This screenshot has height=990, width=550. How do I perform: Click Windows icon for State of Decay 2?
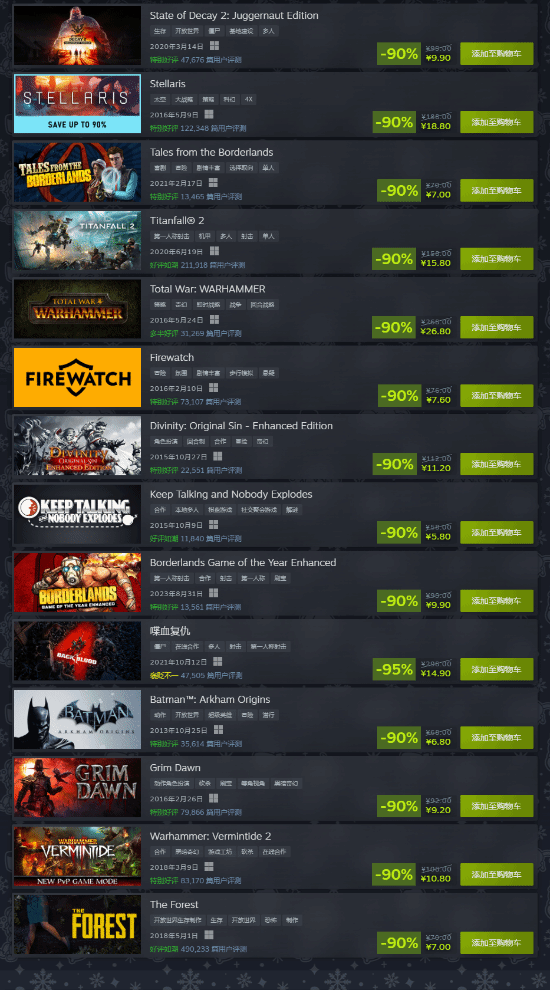click(213, 46)
